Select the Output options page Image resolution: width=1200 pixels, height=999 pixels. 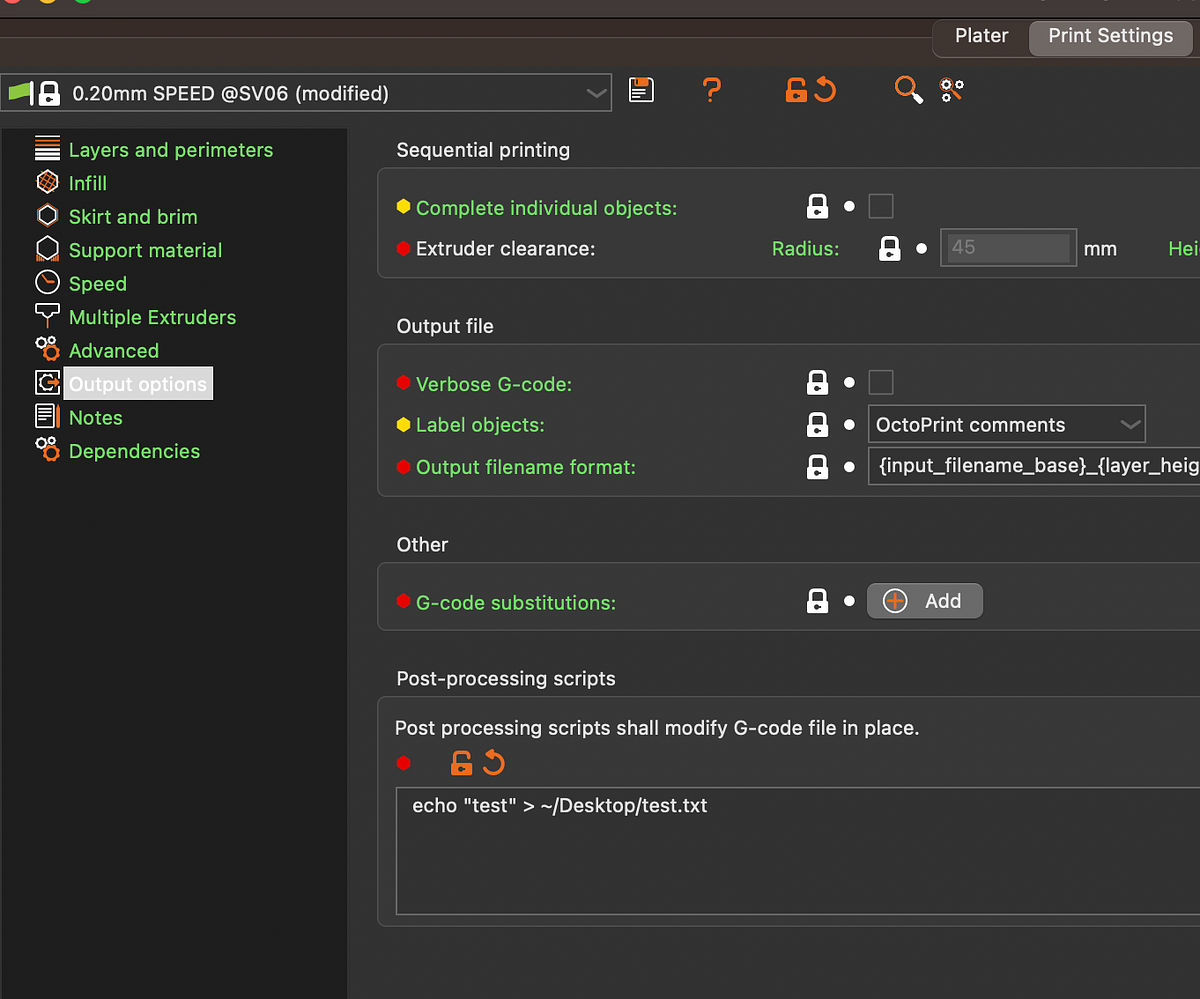138,384
